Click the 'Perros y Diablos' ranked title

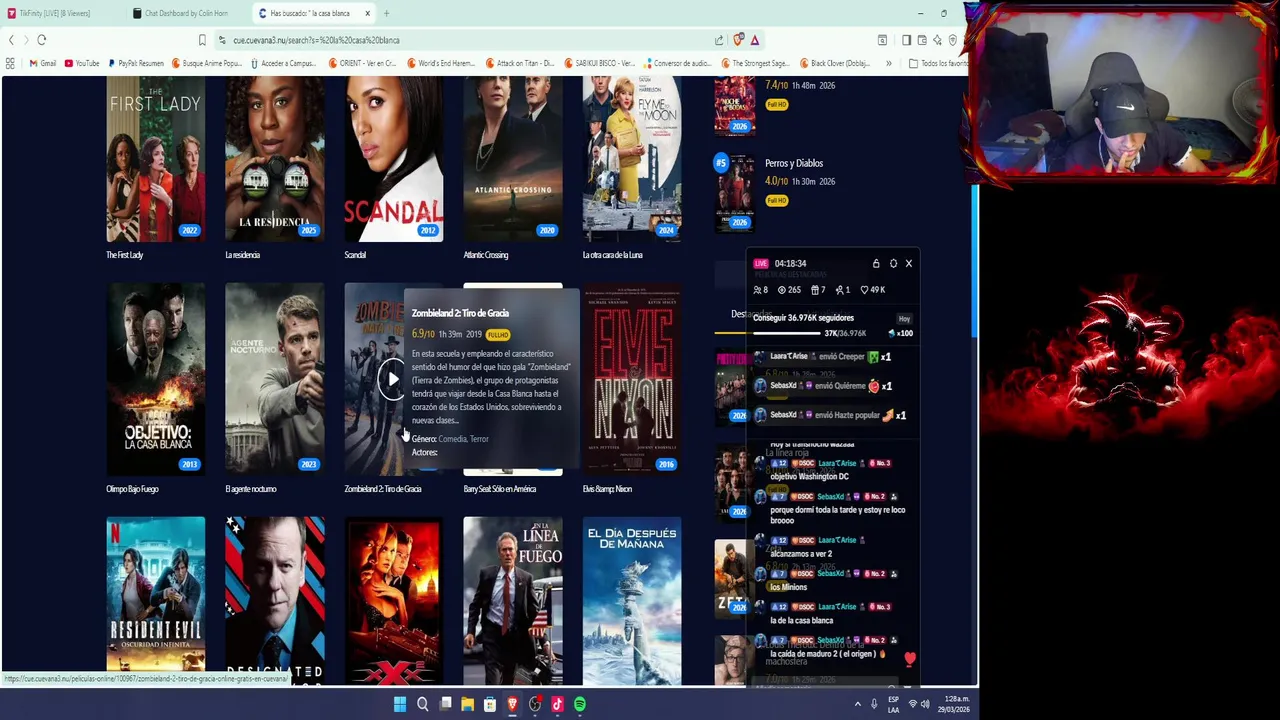click(x=794, y=163)
